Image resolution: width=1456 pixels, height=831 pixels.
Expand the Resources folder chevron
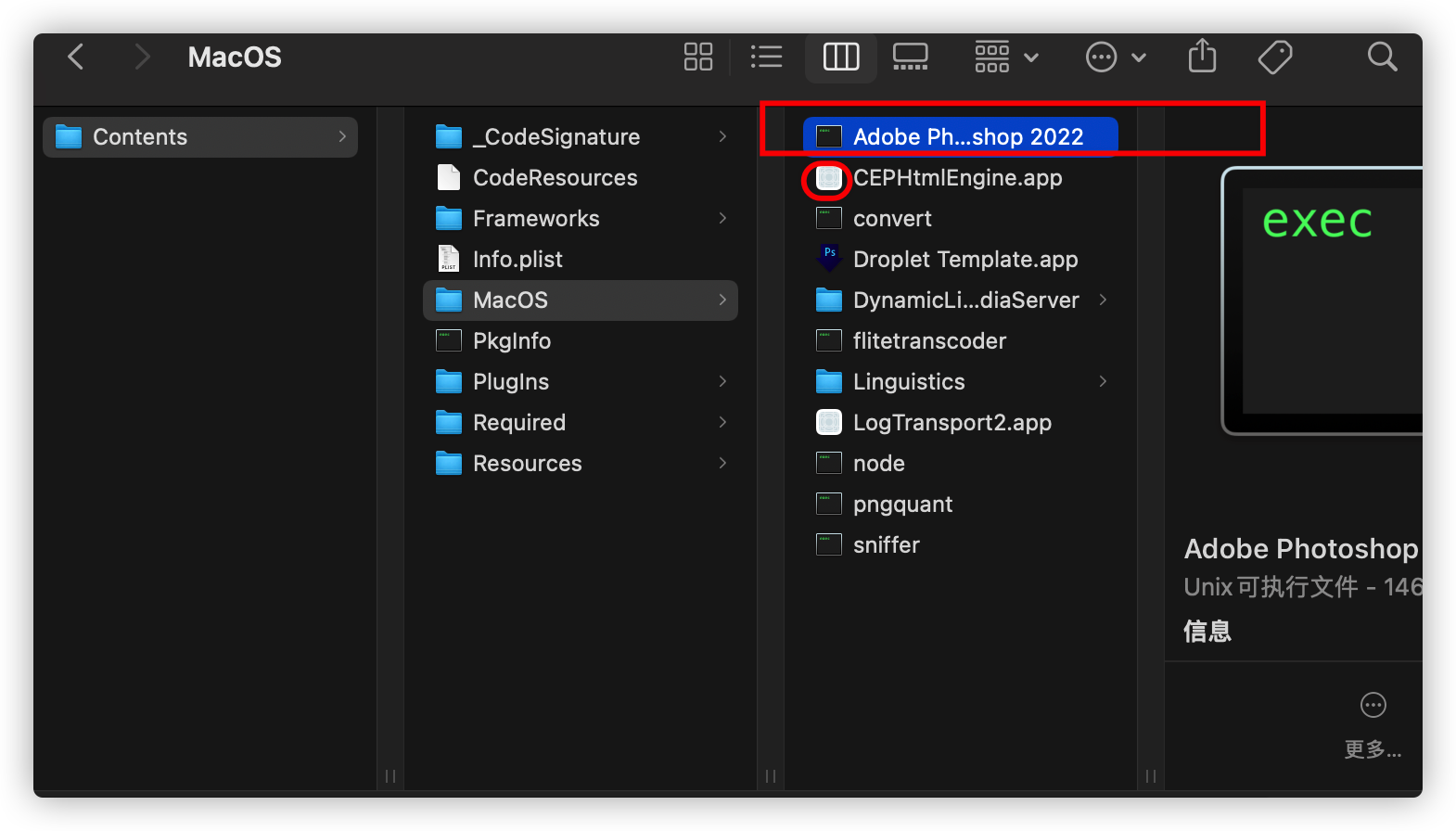[x=722, y=463]
